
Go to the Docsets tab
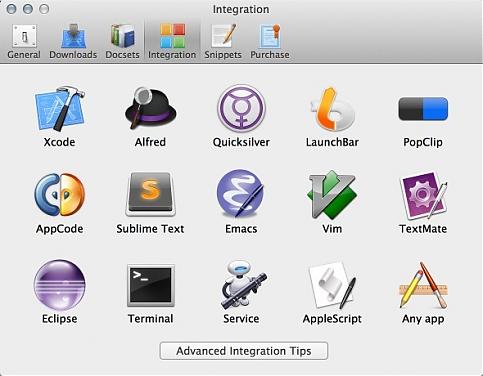(122, 42)
